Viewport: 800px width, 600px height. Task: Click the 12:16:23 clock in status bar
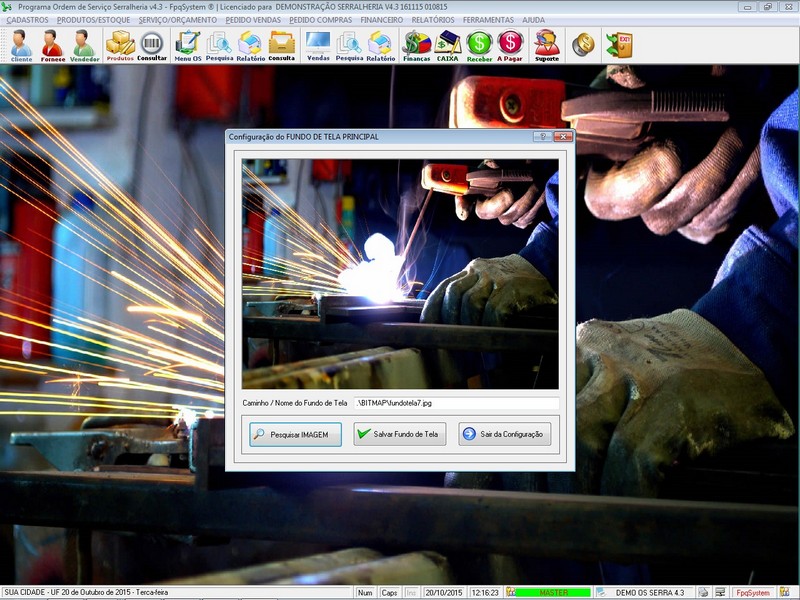pyautogui.click(x=485, y=592)
